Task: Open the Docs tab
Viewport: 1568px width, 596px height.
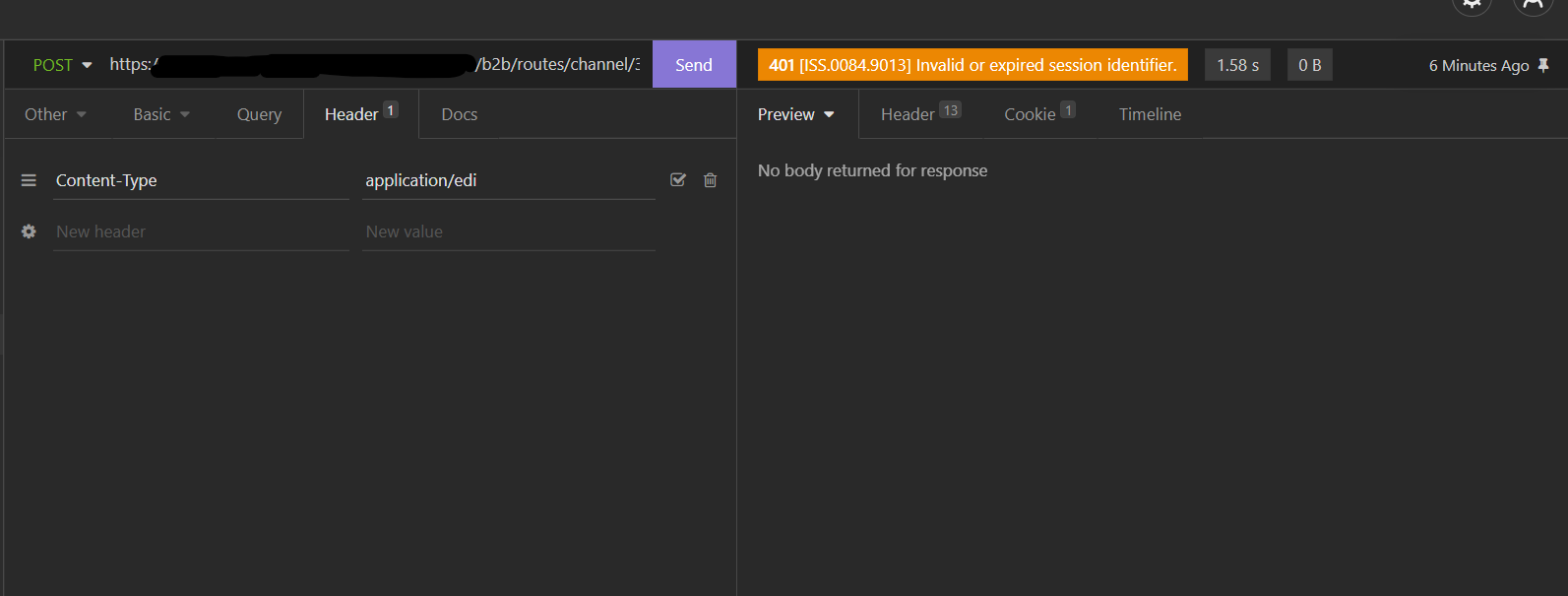Action: (459, 114)
